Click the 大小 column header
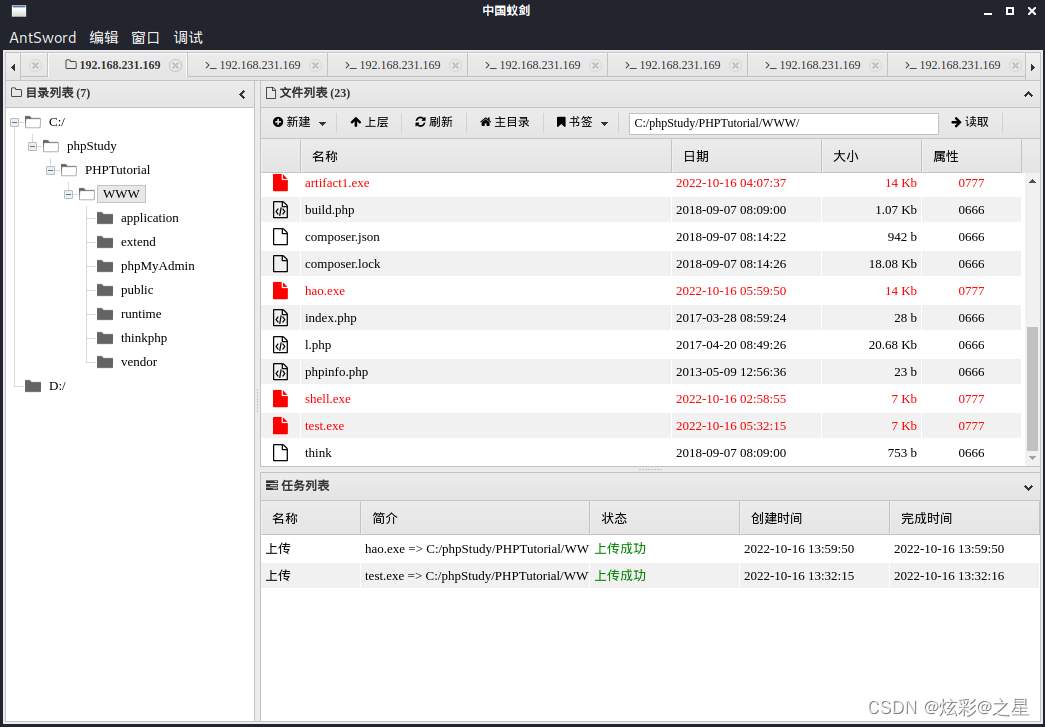Image resolution: width=1045 pixels, height=727 pixels. 871,157
